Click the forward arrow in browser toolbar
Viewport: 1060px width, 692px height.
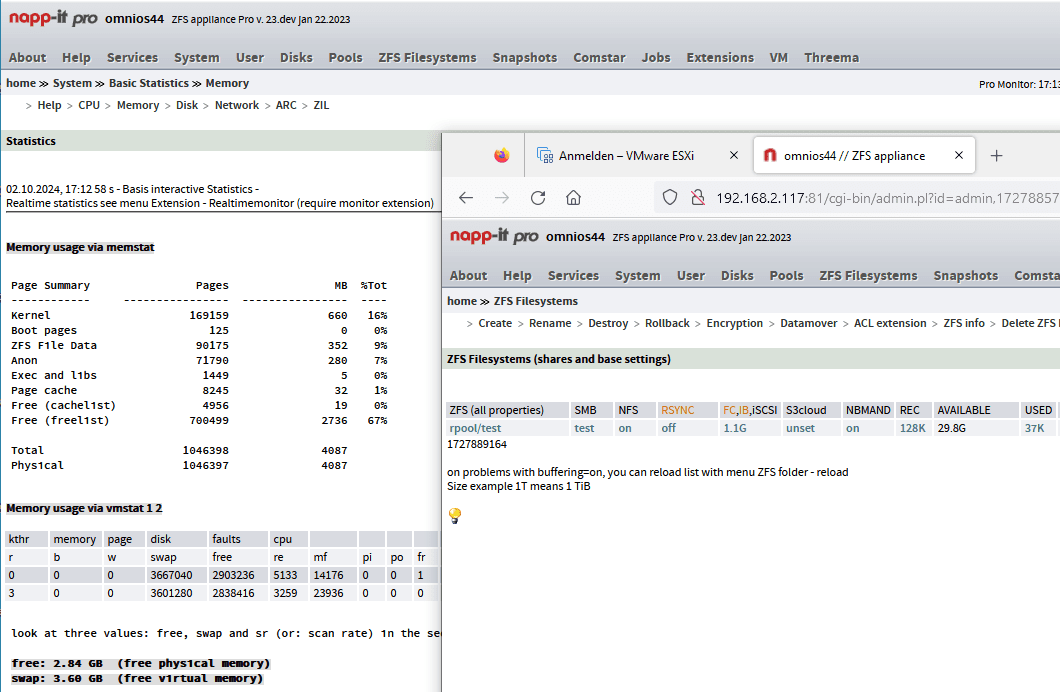[502, 197]
